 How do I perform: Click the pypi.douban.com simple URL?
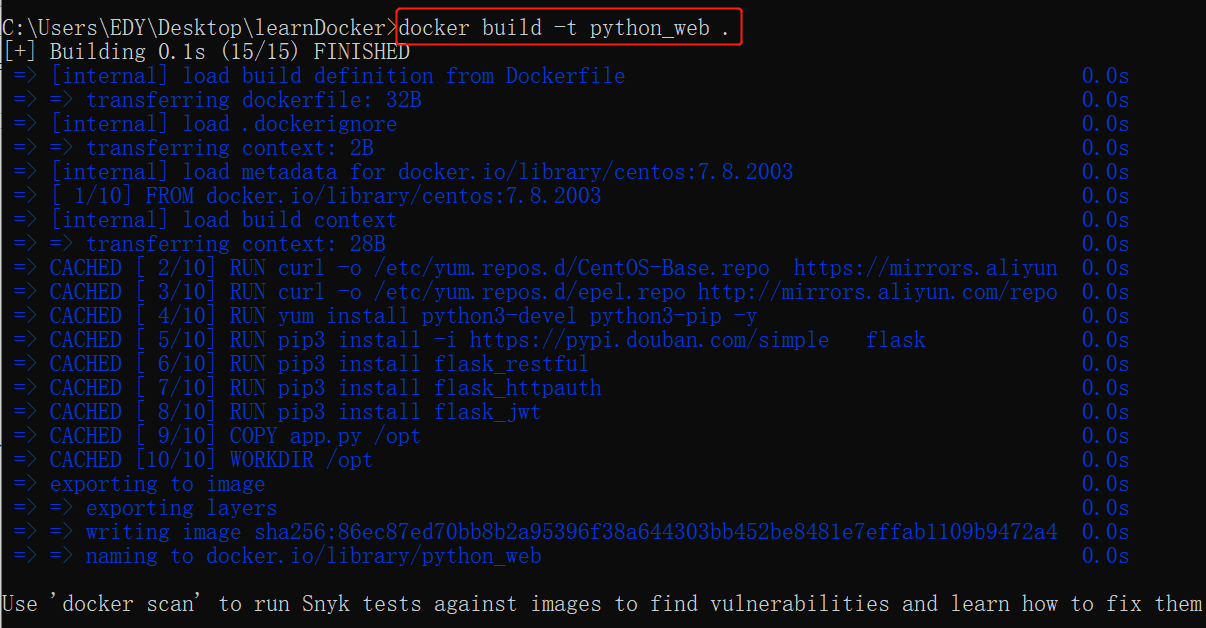tap(649, 340)
